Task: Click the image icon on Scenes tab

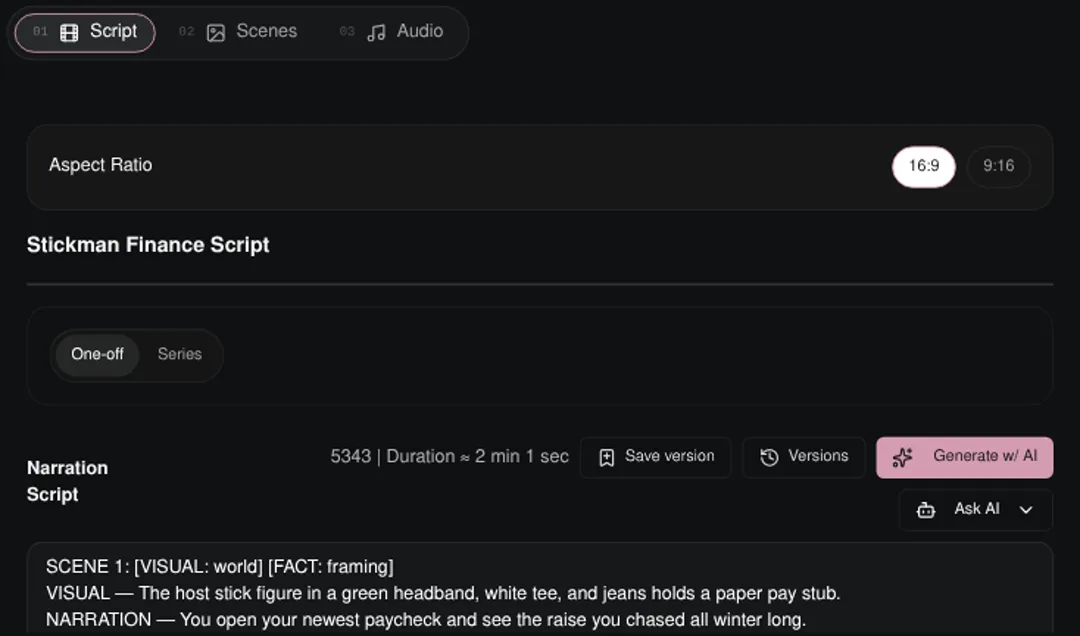Action: [216, 32]
